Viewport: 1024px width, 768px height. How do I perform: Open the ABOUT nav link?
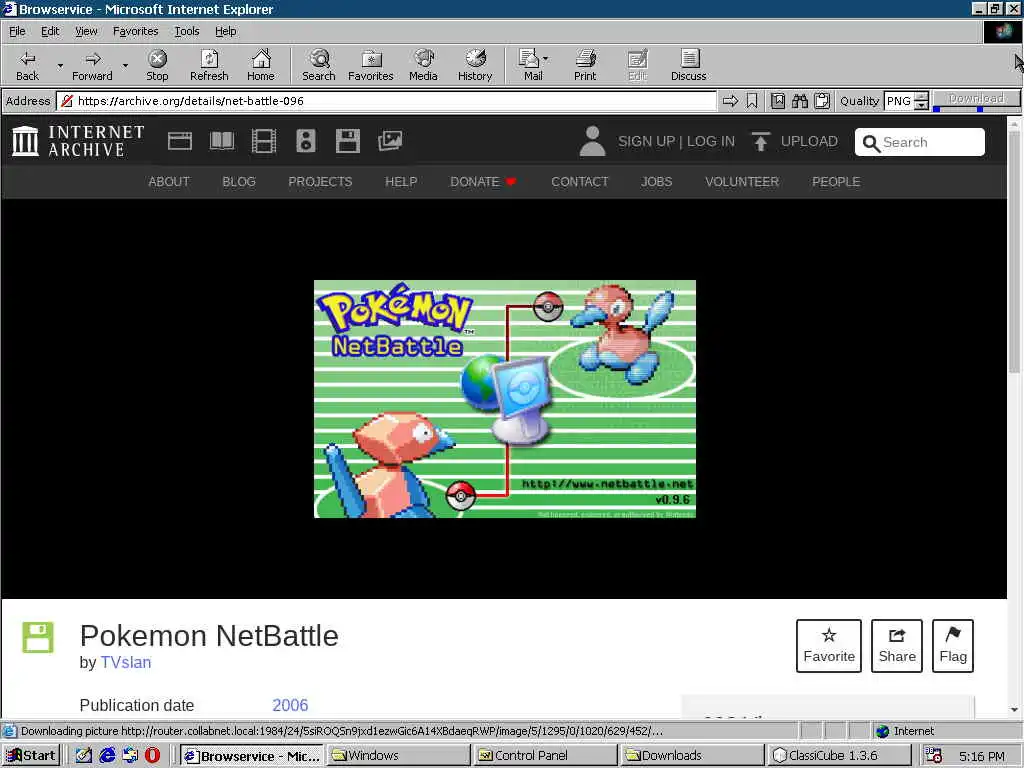[168, 182]
